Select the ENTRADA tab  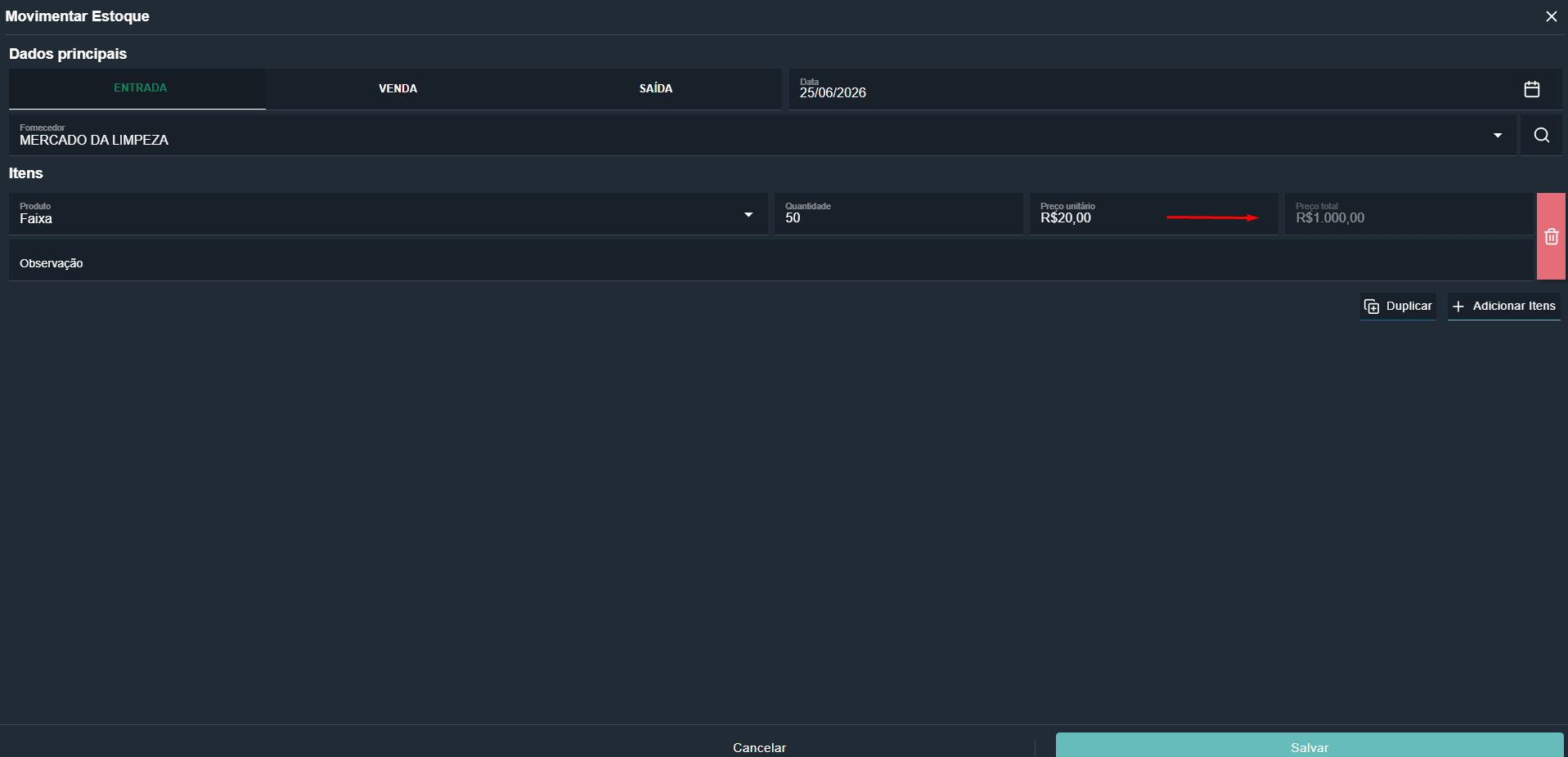coord(137,88)
